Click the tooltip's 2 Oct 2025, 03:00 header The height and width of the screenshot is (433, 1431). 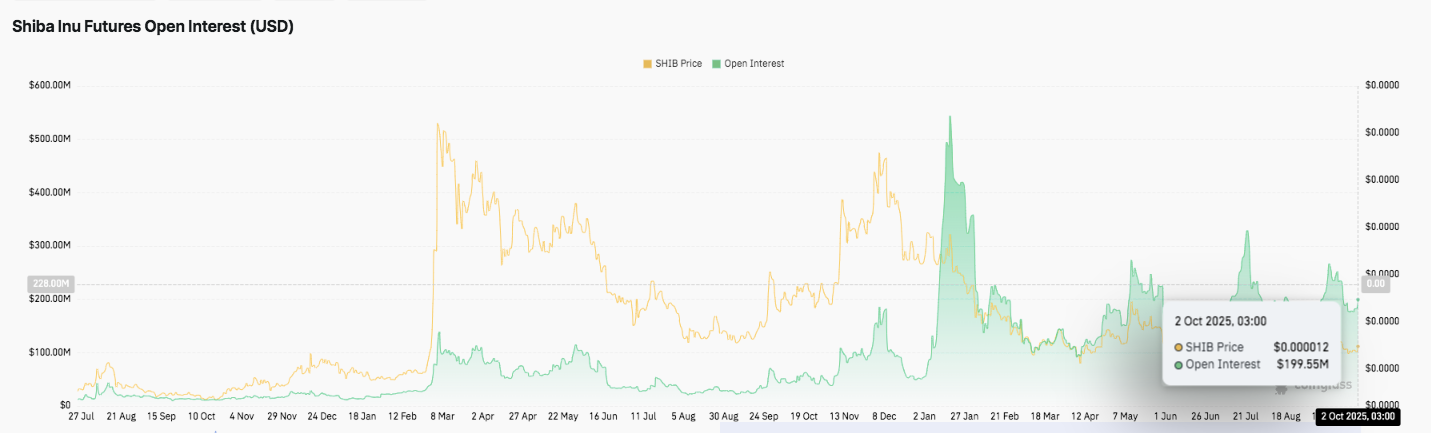click(1220, 321)
